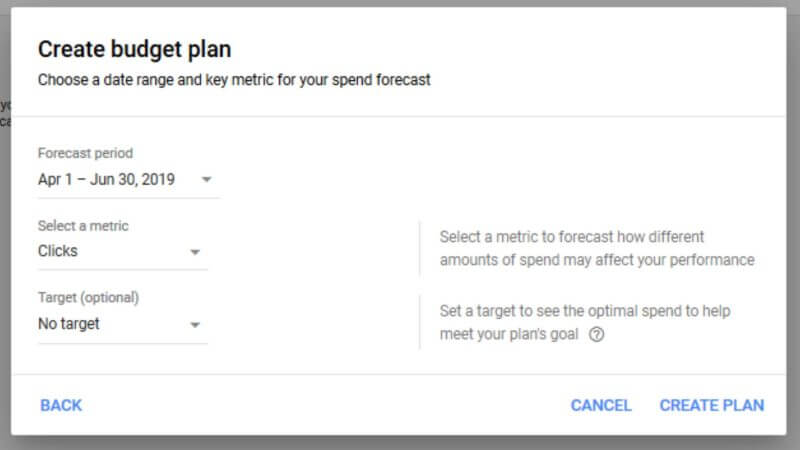This screenshot has height=450, width=800.
Task: Select the 'Apr 1 – Jun 30, 2019' date value
Action: [107, 180]
